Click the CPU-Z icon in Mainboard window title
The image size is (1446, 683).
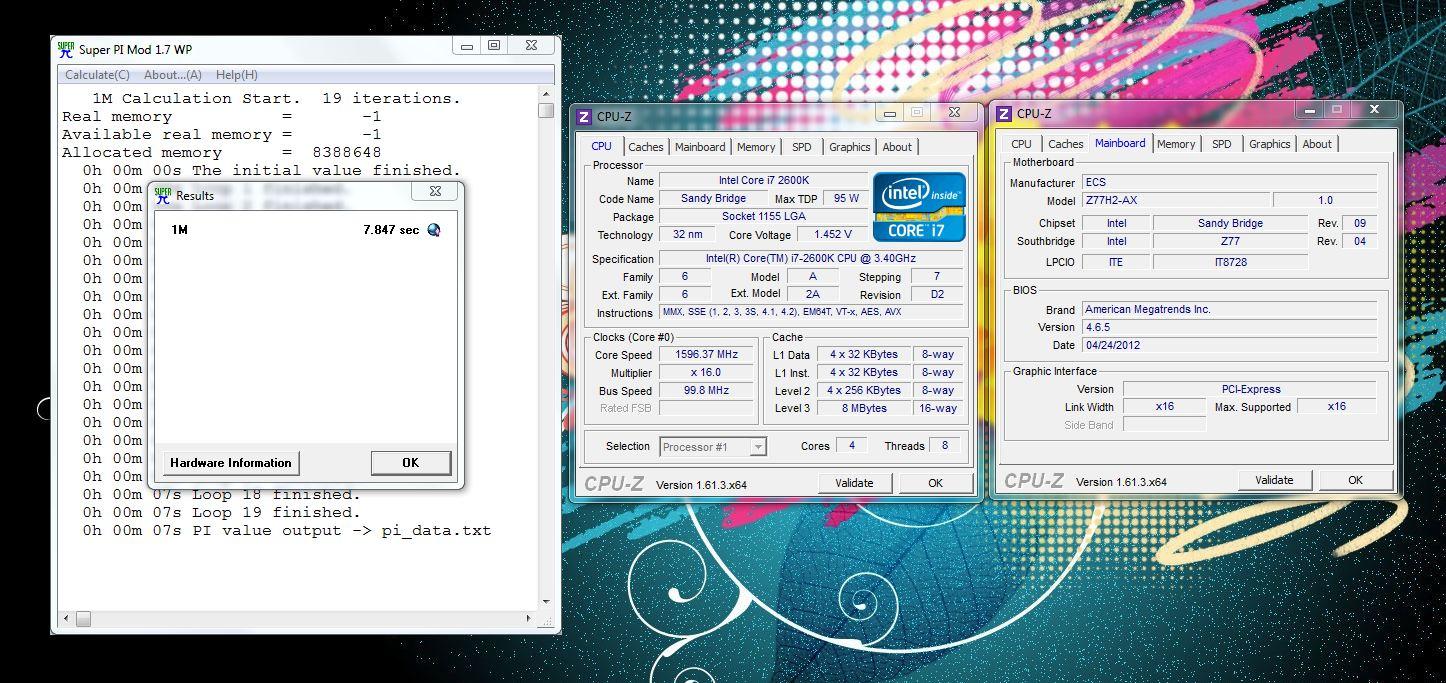click(x=1004, y=113)
